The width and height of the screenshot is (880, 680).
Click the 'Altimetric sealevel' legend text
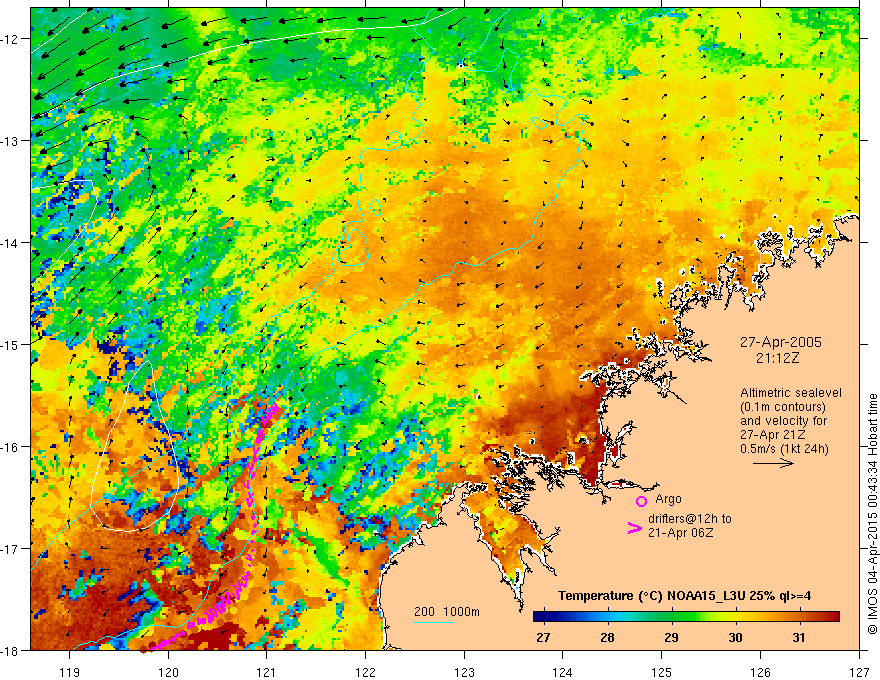[x=791, y=393]
